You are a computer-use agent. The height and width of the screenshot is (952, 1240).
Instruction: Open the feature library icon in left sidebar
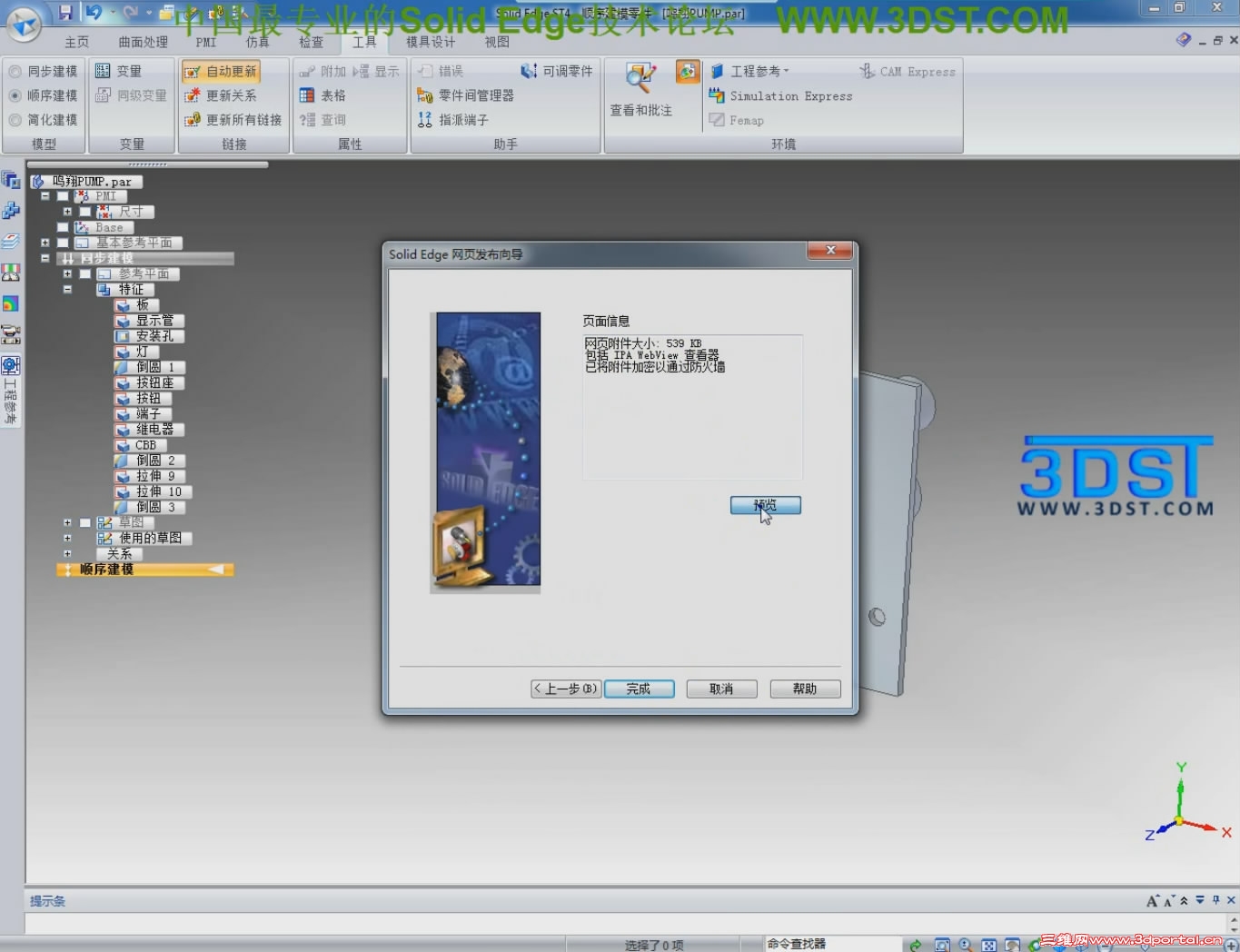point(11,211)
